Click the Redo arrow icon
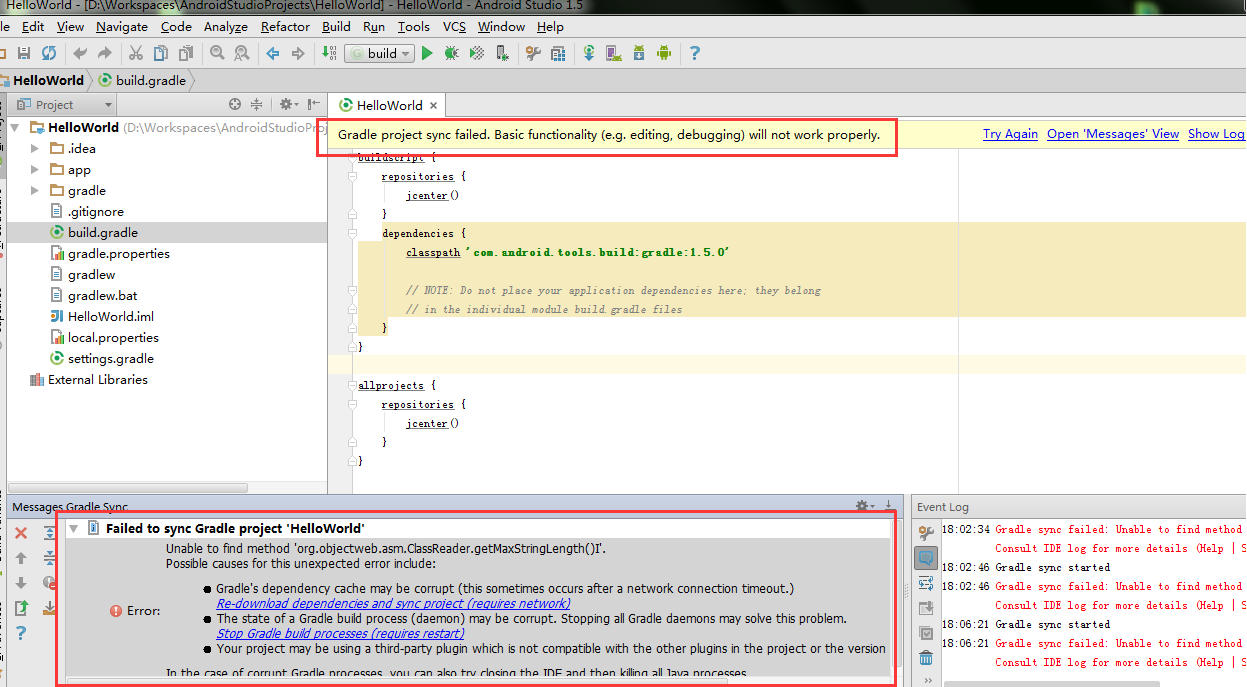This screenshot has height=687, width=1247. coord(104,53)
